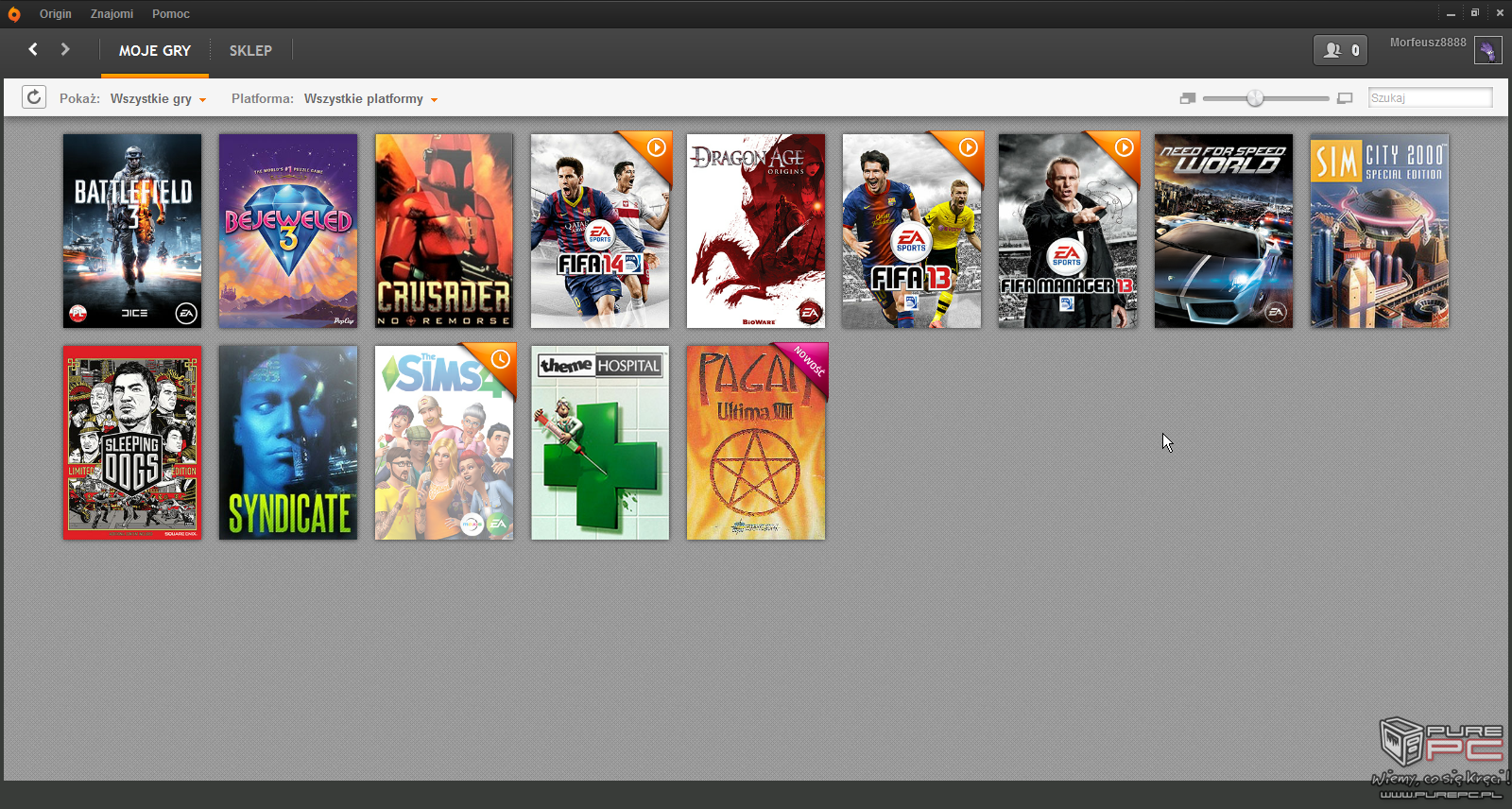Click the tile size slider handle

[1255, 98]
